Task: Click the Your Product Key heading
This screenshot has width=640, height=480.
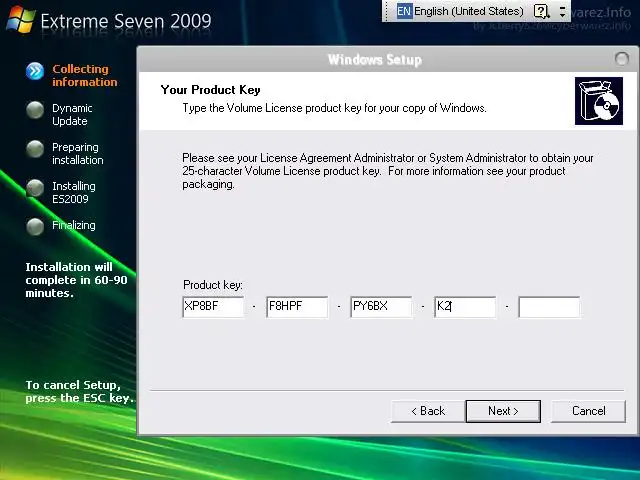Action: coord(210,90)
